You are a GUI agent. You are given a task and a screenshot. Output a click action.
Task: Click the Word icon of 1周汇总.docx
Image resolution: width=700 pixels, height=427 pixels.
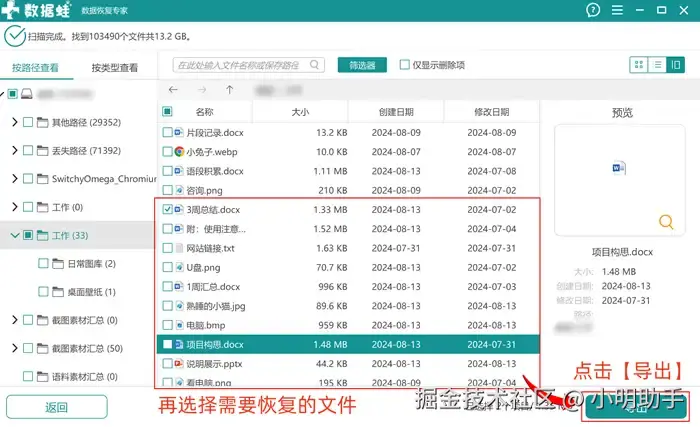(x=179, y=286)
